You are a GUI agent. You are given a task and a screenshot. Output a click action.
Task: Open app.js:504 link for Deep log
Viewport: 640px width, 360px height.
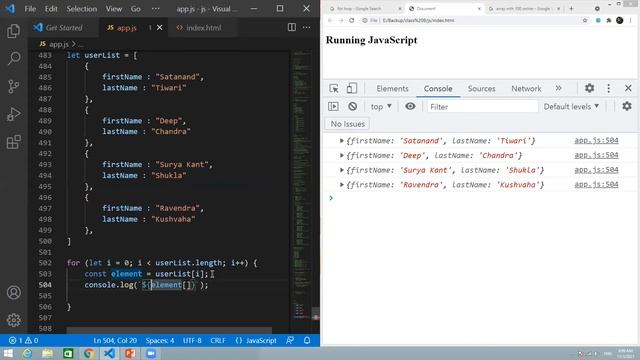(x=596, y=156)
